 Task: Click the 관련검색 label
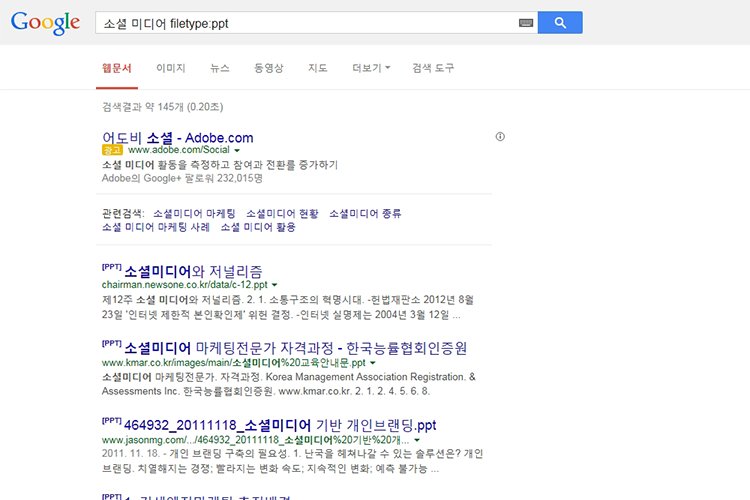pyautogui.click(x=123, y=213)
